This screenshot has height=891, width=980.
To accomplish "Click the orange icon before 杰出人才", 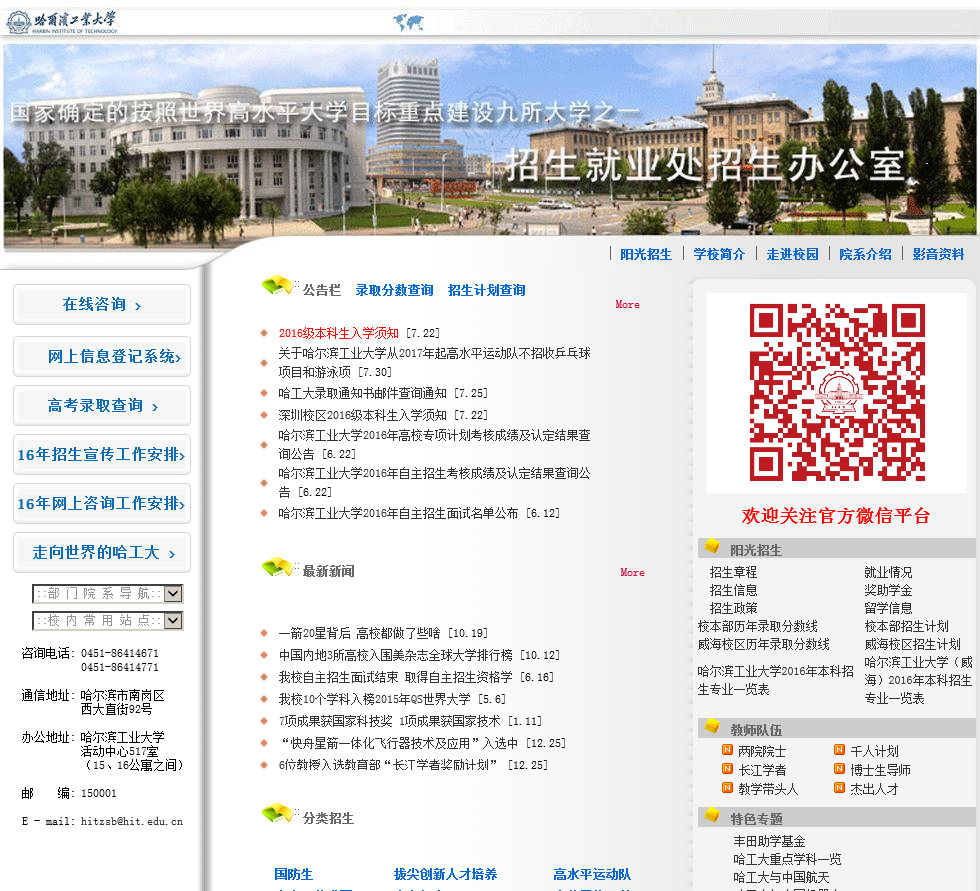I will click(839, 788).
